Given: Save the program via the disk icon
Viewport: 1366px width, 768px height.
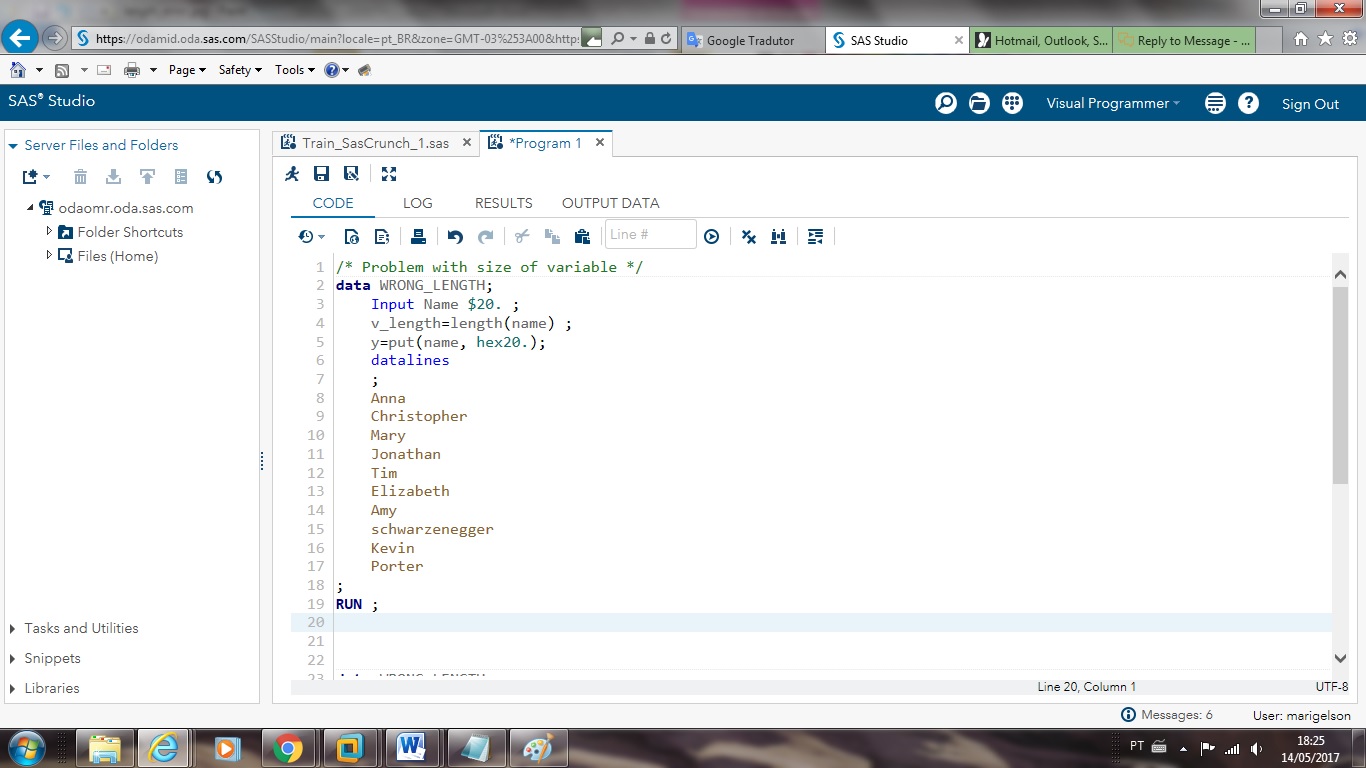Looking at the screenshot, I should pyautogui.click(x=321, y=174).
